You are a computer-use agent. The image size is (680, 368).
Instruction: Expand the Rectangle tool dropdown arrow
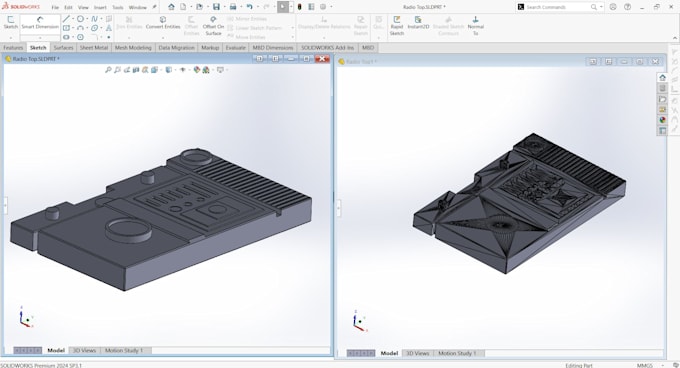point(72,28)
